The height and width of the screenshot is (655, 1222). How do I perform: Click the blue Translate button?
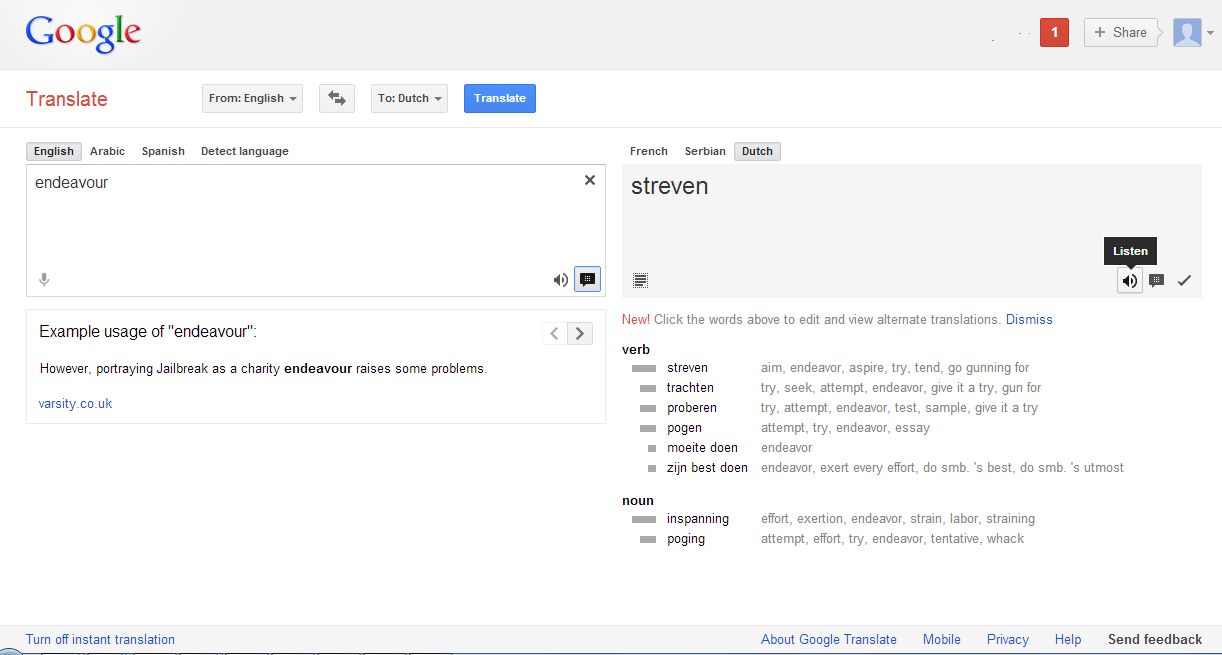point(500,98)
